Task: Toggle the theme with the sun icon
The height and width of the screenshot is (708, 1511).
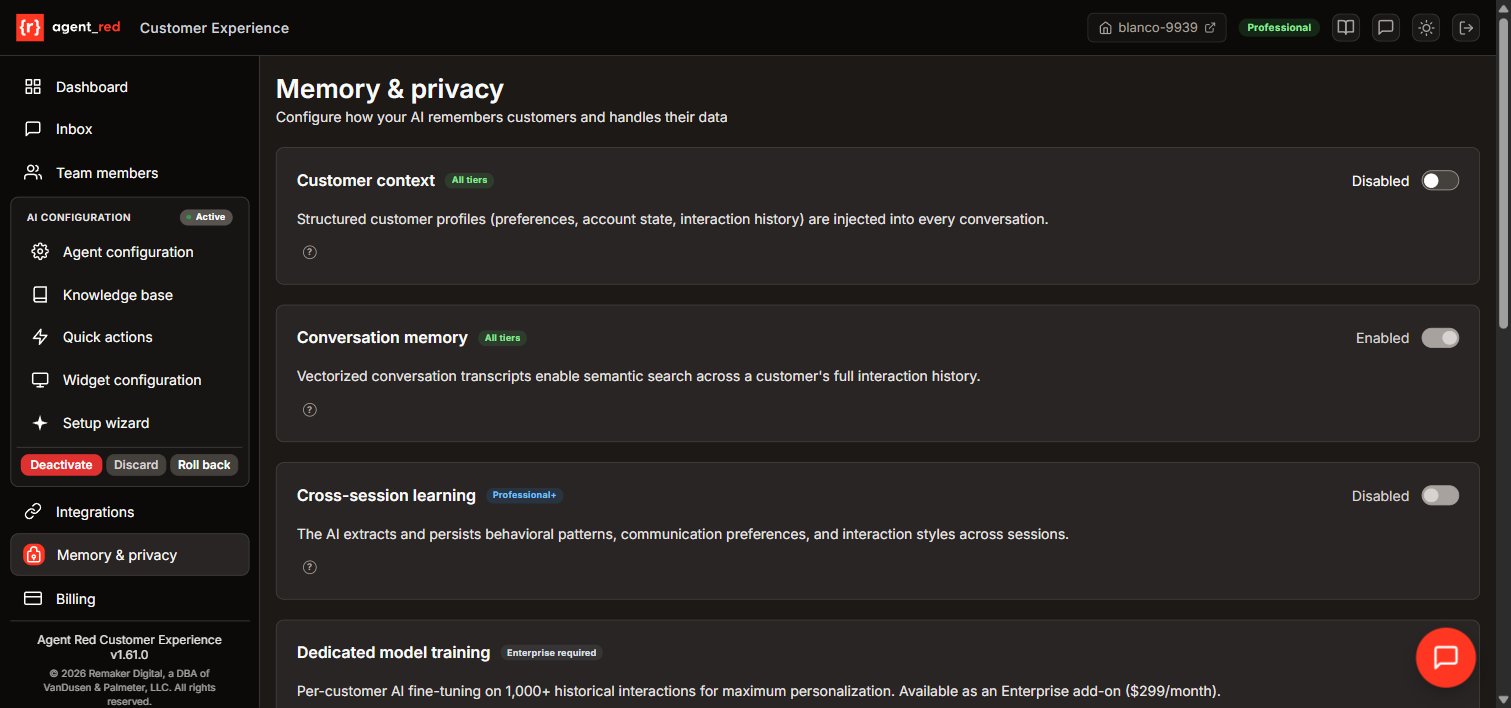Action: pyautogui.click(x=1425, y=27)
